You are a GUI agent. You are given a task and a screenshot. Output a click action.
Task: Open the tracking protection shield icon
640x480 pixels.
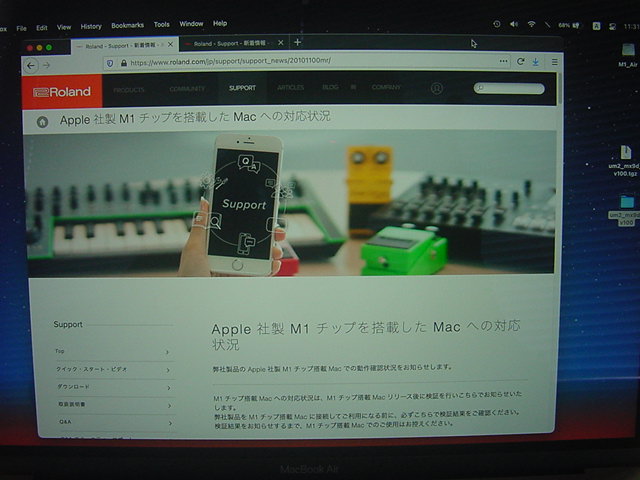click(x=110, y=63)
